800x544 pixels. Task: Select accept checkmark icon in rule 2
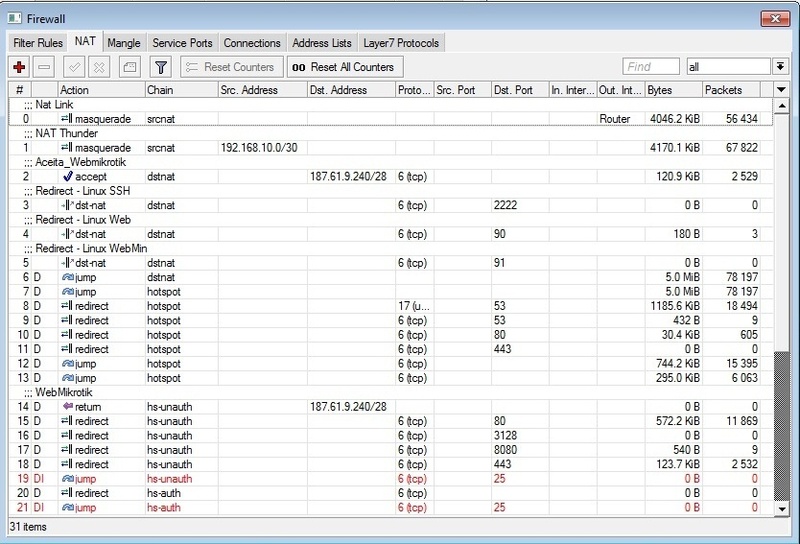click(x=67, y=176)
